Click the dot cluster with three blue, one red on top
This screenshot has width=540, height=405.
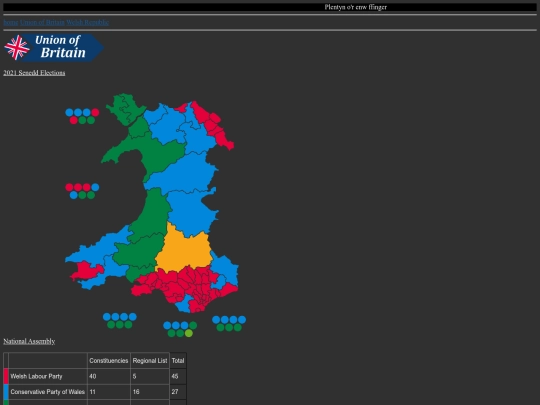tap(82, 116)
